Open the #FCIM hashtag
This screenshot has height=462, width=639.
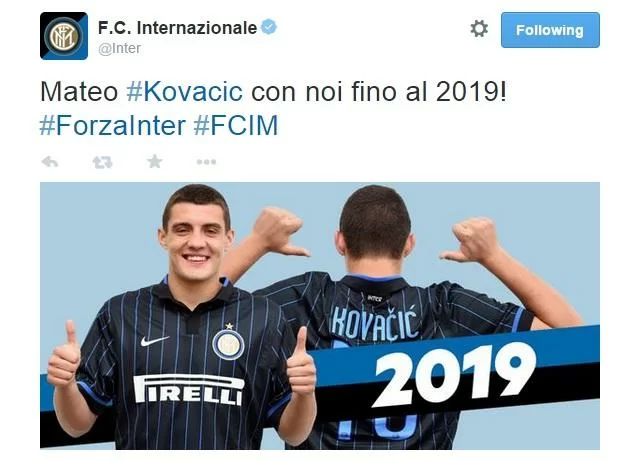(x=236, y=125)
